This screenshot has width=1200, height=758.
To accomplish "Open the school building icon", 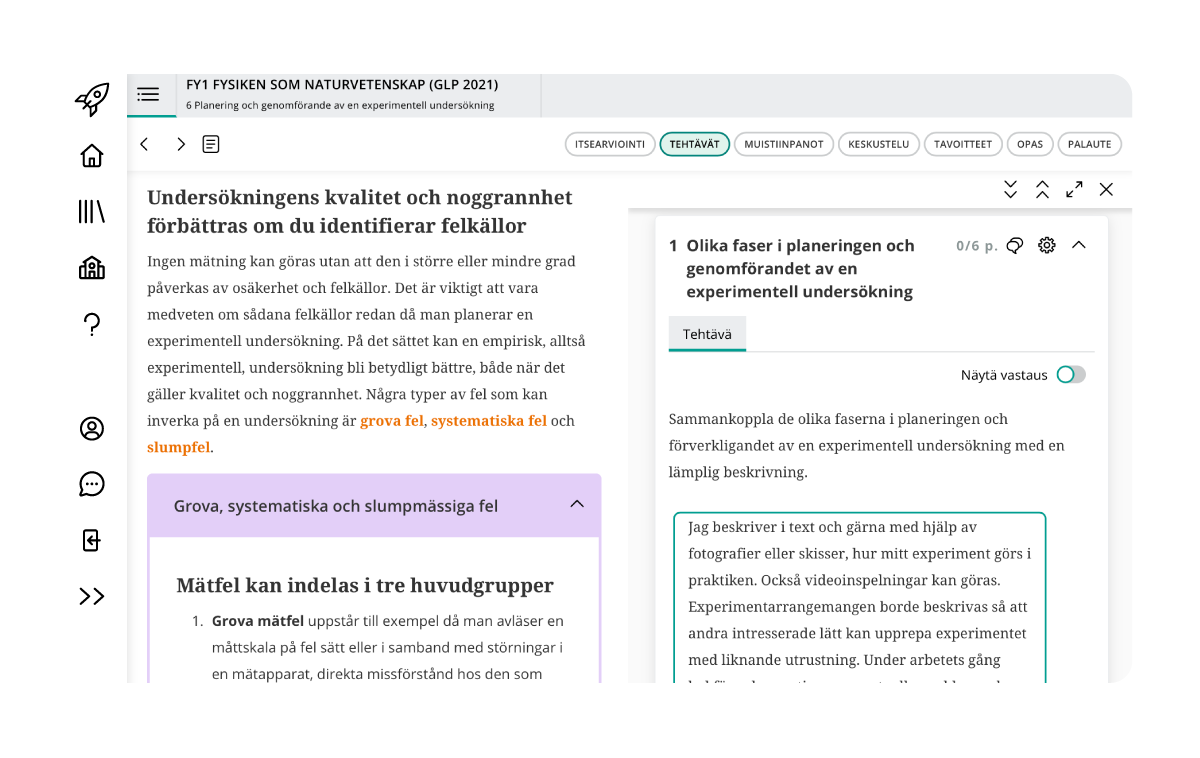I will coord(92,268).
